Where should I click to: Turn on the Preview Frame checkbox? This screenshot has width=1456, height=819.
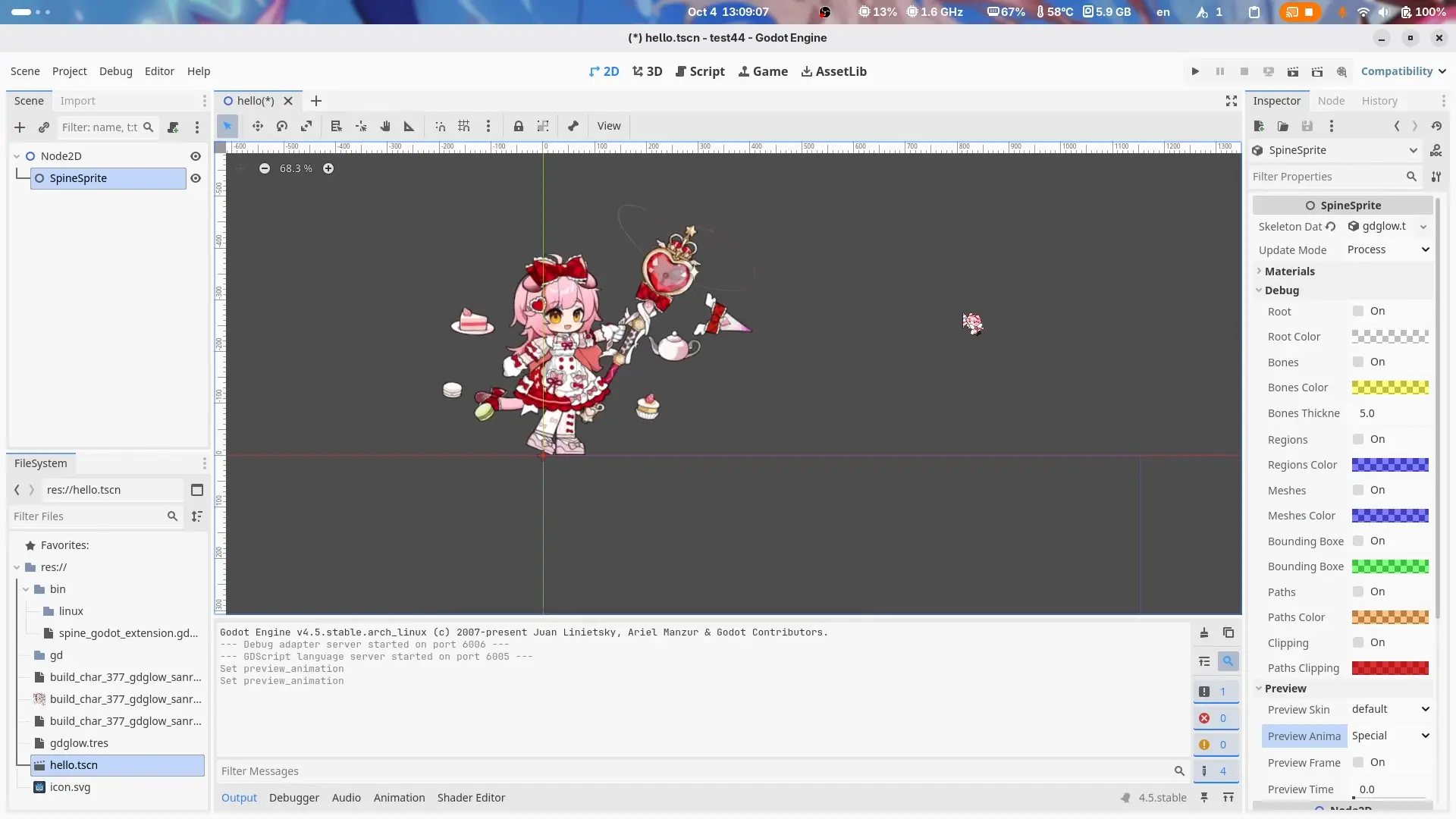[1358, 763]
